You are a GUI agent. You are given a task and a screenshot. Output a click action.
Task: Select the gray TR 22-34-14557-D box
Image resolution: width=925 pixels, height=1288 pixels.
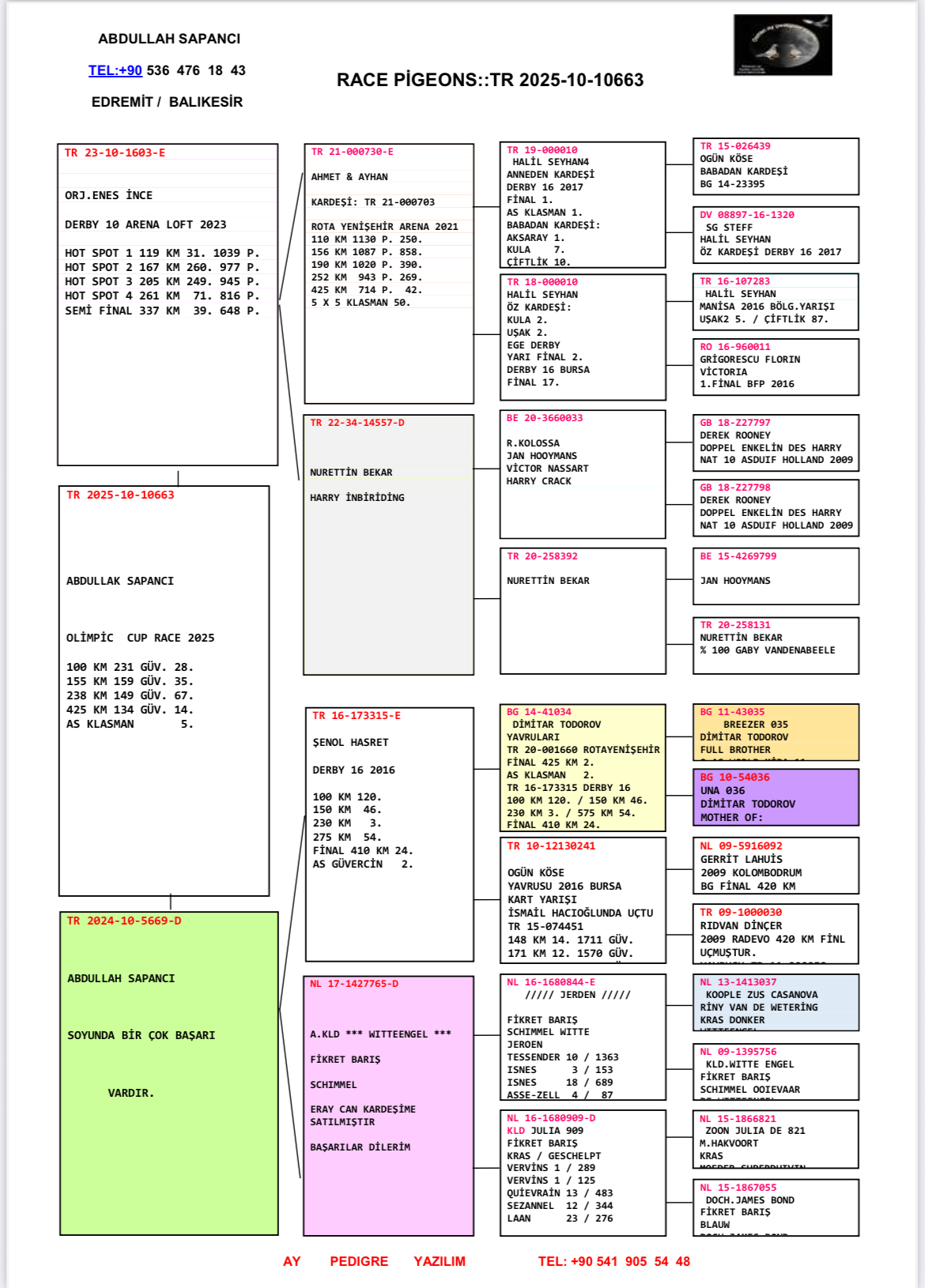click(x=388, y=544)
